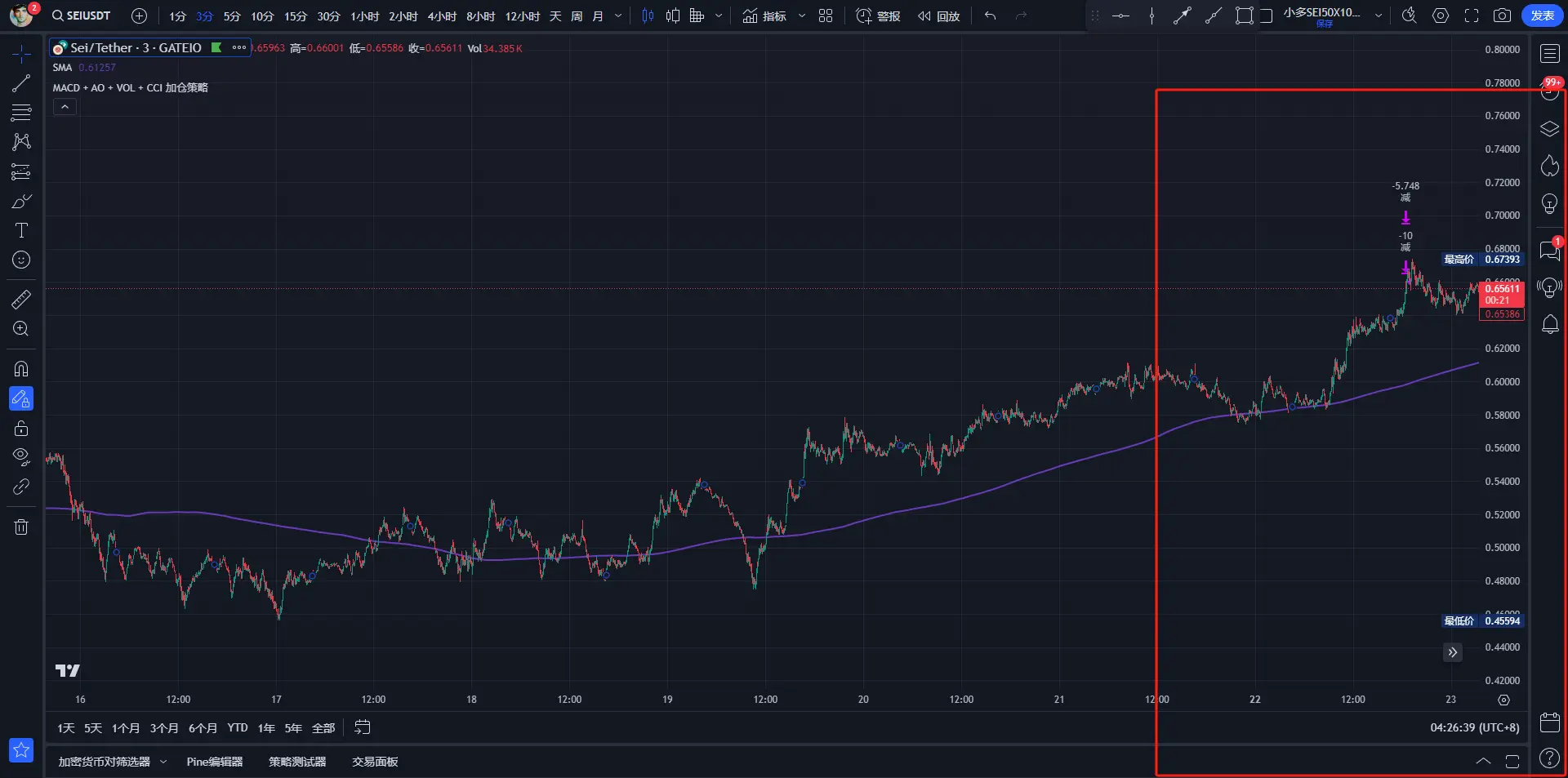Open the bottom panel with the up arrow
Screen dimensions: 1568x778
coord(1483,761)
